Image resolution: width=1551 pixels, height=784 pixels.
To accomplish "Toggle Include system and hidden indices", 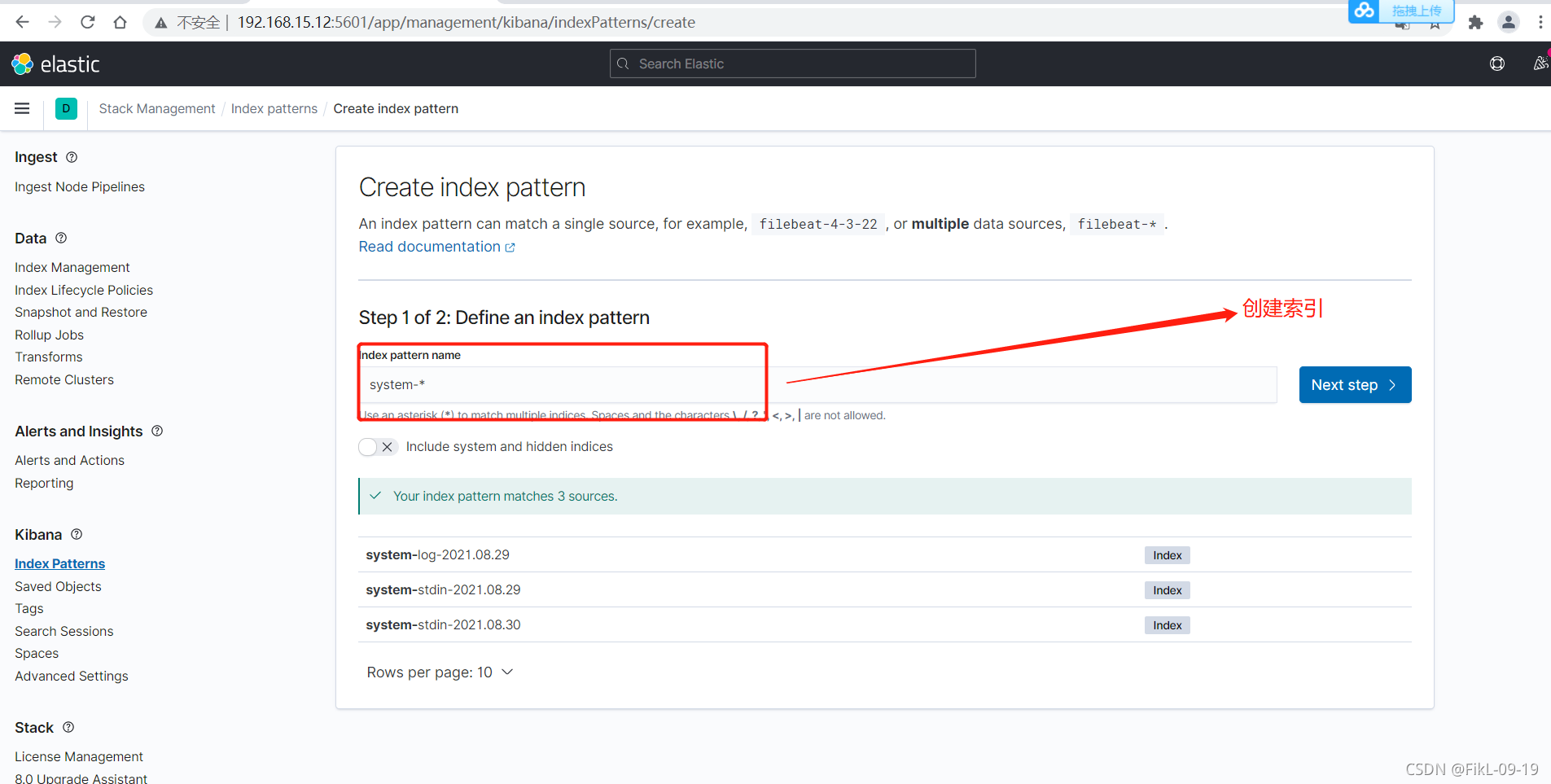I will 378,447.
